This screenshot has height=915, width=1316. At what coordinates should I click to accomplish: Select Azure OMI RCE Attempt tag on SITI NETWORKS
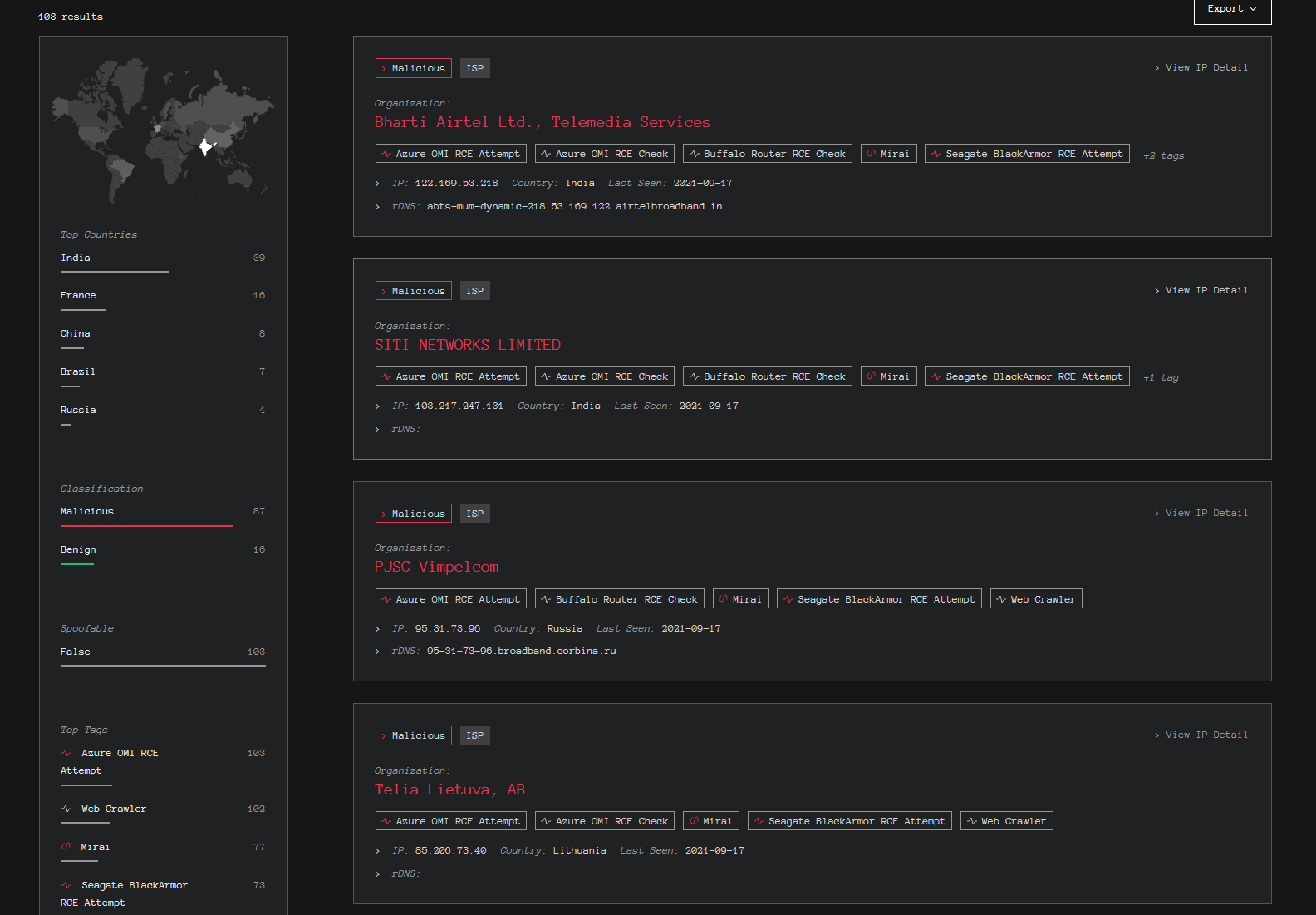(x=451, y=376)
